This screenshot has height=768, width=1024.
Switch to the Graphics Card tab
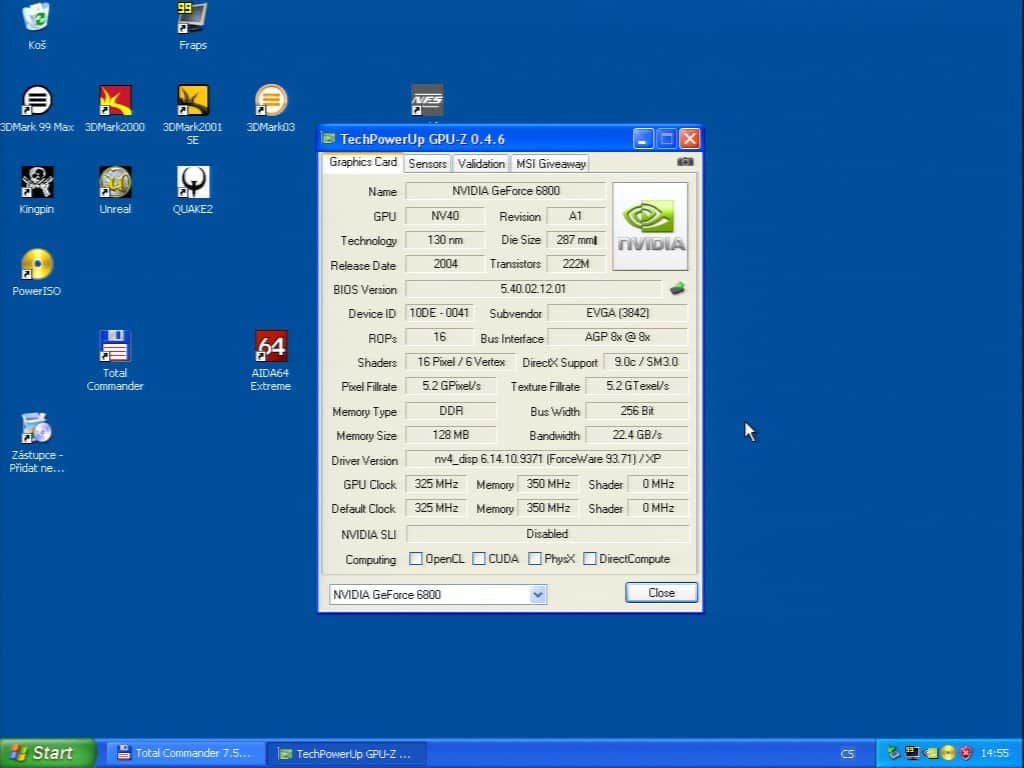pyautogui.click(x=362, y=162)
